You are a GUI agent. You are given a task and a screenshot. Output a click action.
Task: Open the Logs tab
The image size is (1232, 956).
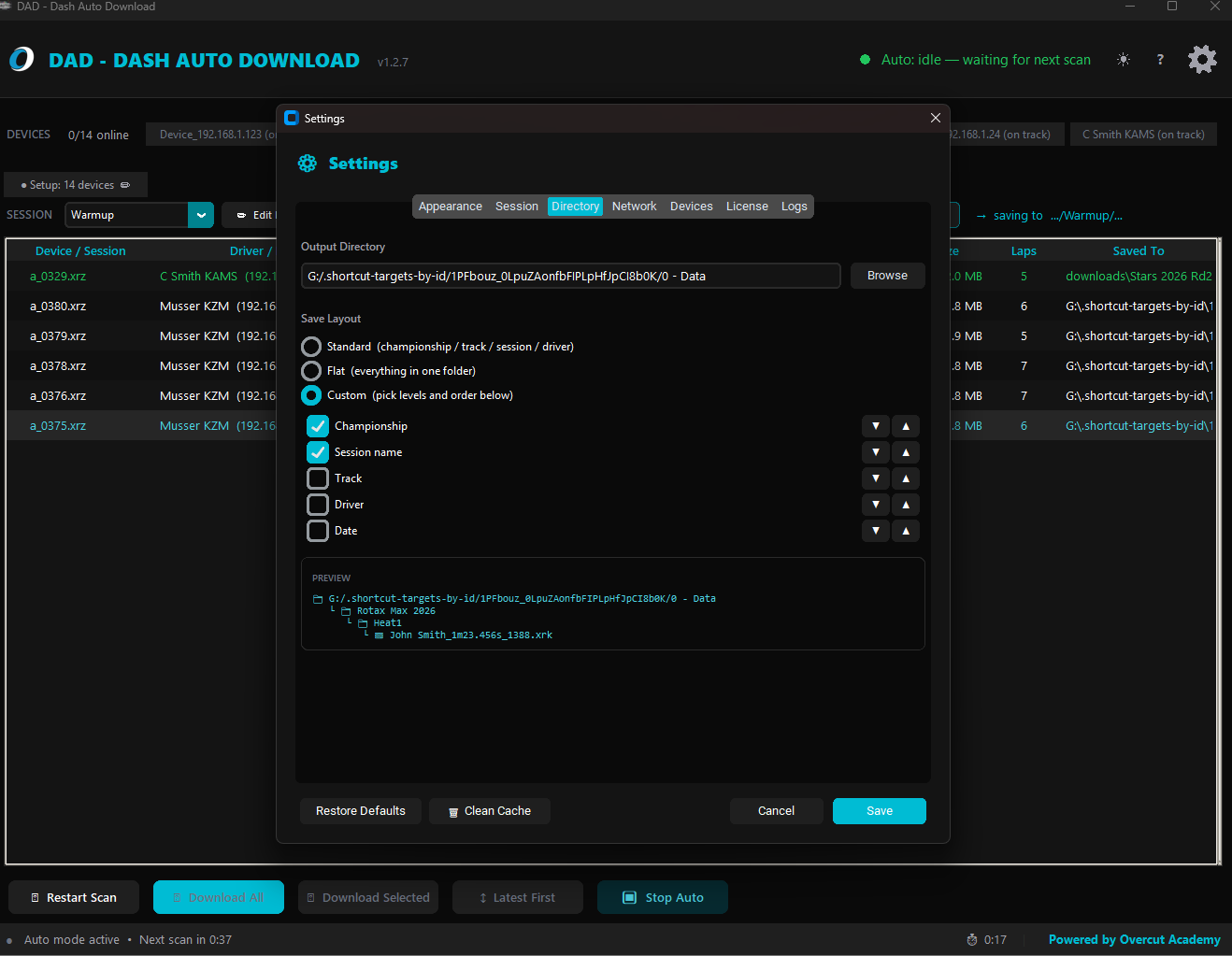click(795, 207)
